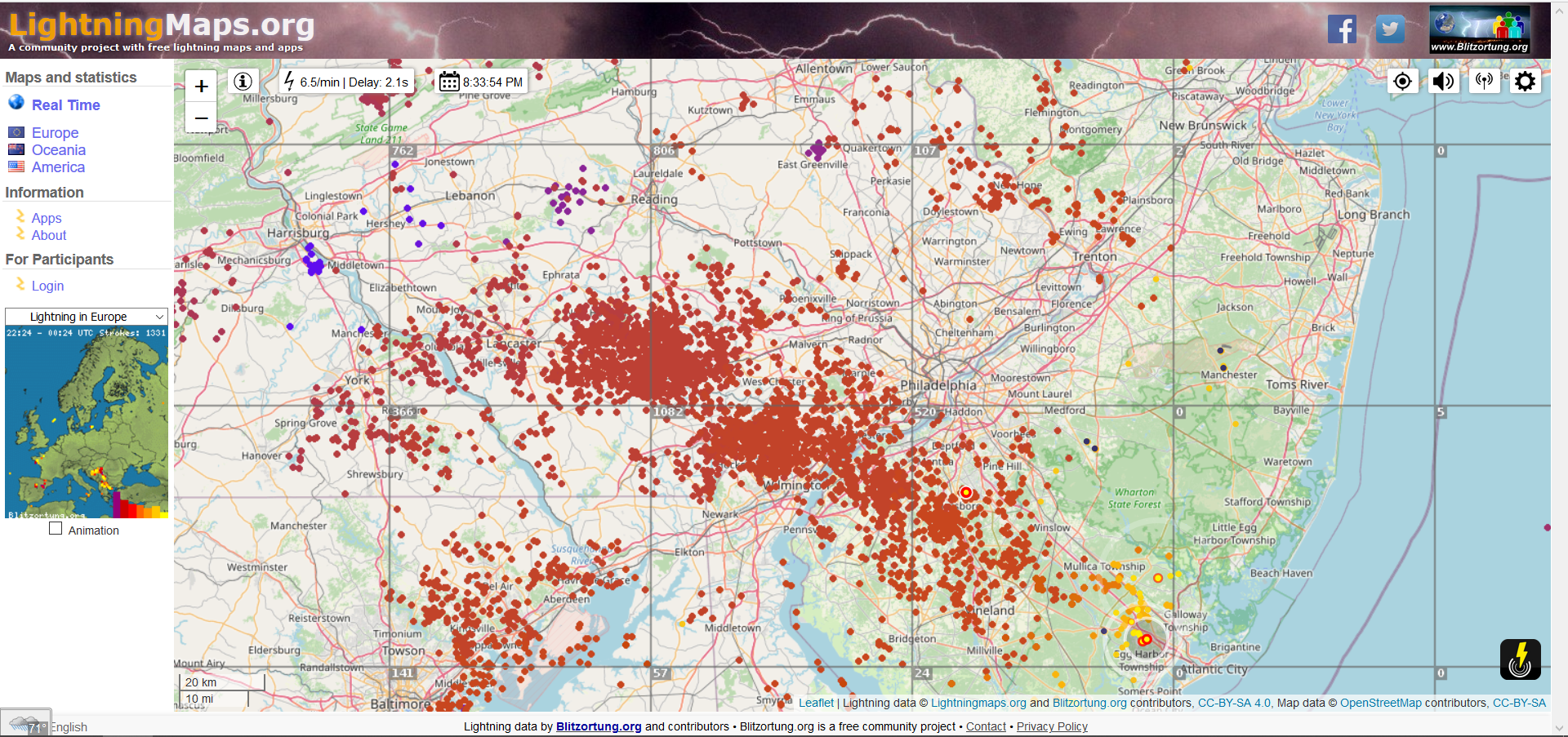Click the 20 km scale bar

click(x=222, y=682)
